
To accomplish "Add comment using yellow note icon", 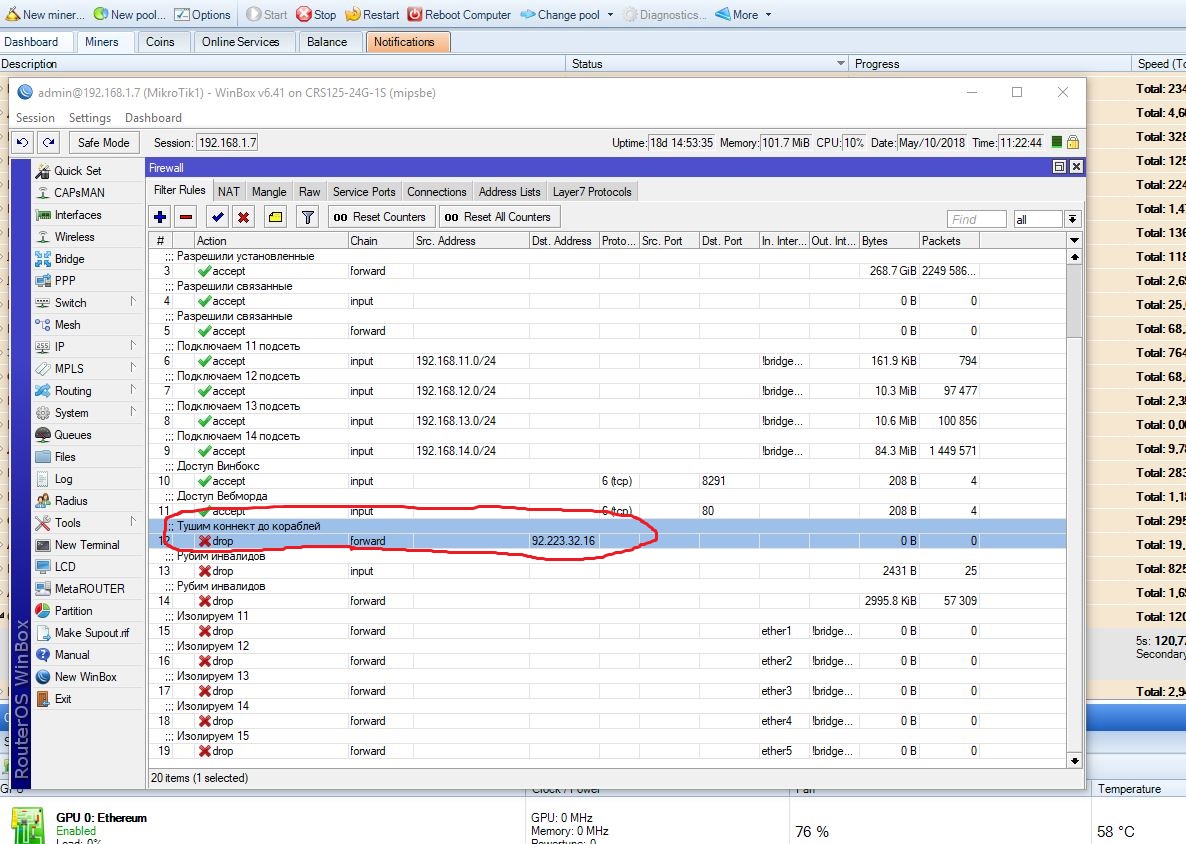I will [275, 217].
